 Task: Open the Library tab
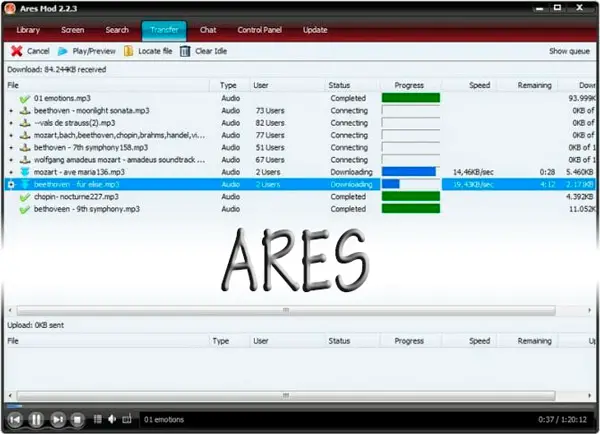click(28, 30)
